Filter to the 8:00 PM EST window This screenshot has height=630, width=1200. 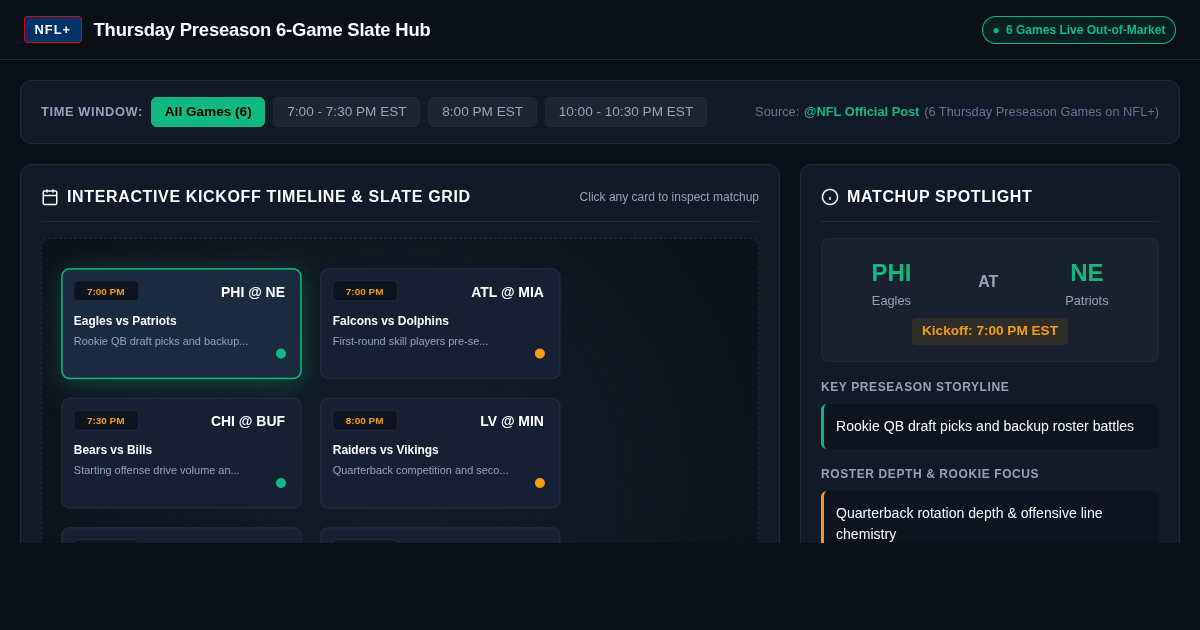tap(482, 112)
